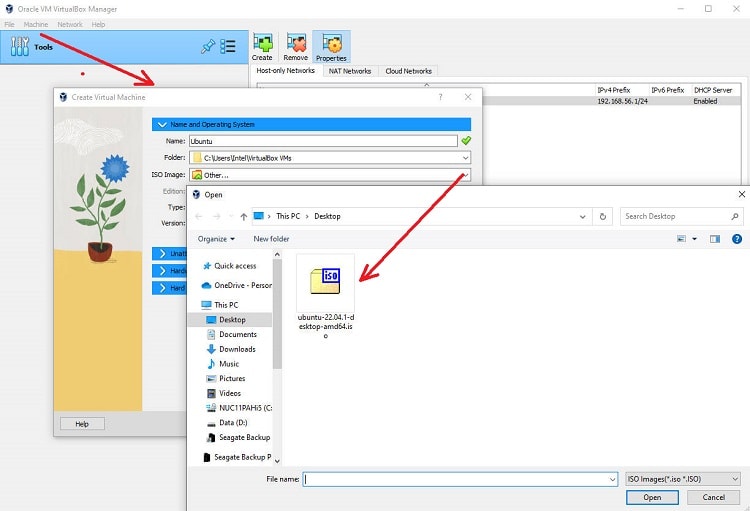
Task: Open the Properties toolbar icon
Action: pyautogui.click(x=331, y=47)
